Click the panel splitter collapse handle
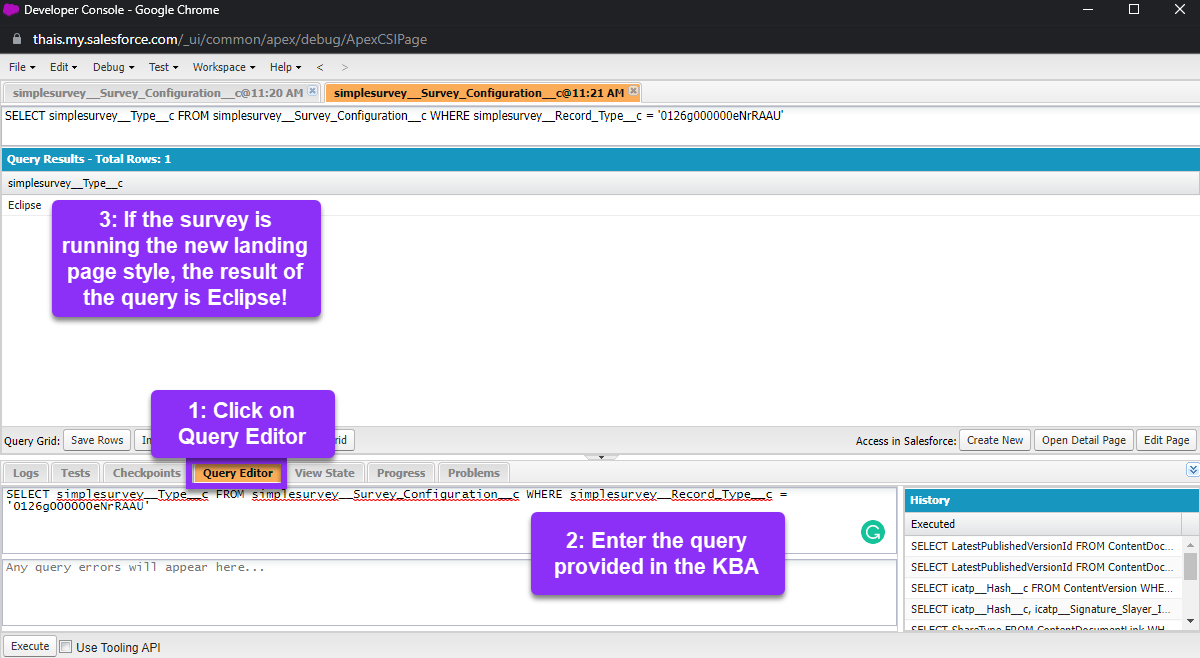 click(600, 457)
